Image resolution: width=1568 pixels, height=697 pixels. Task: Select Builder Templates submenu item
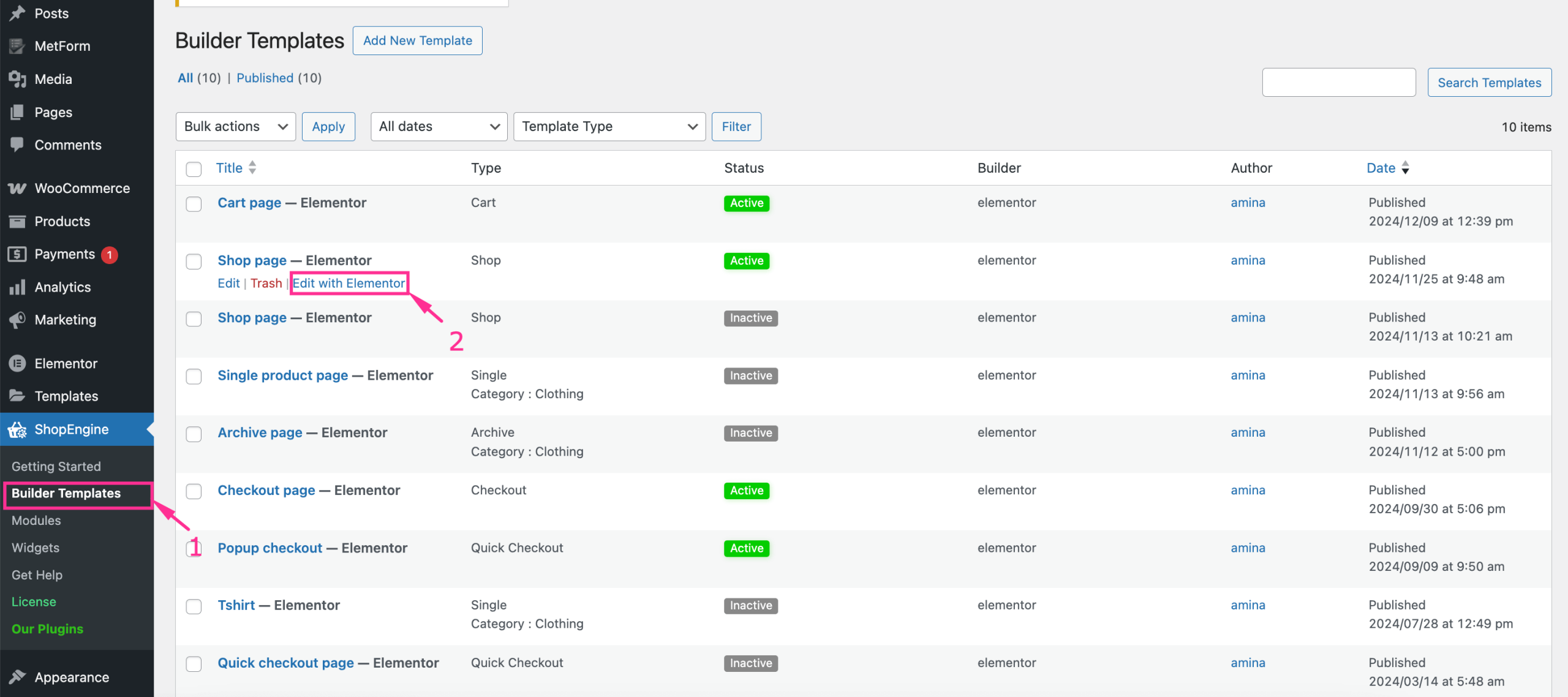[x=66, y=493]
